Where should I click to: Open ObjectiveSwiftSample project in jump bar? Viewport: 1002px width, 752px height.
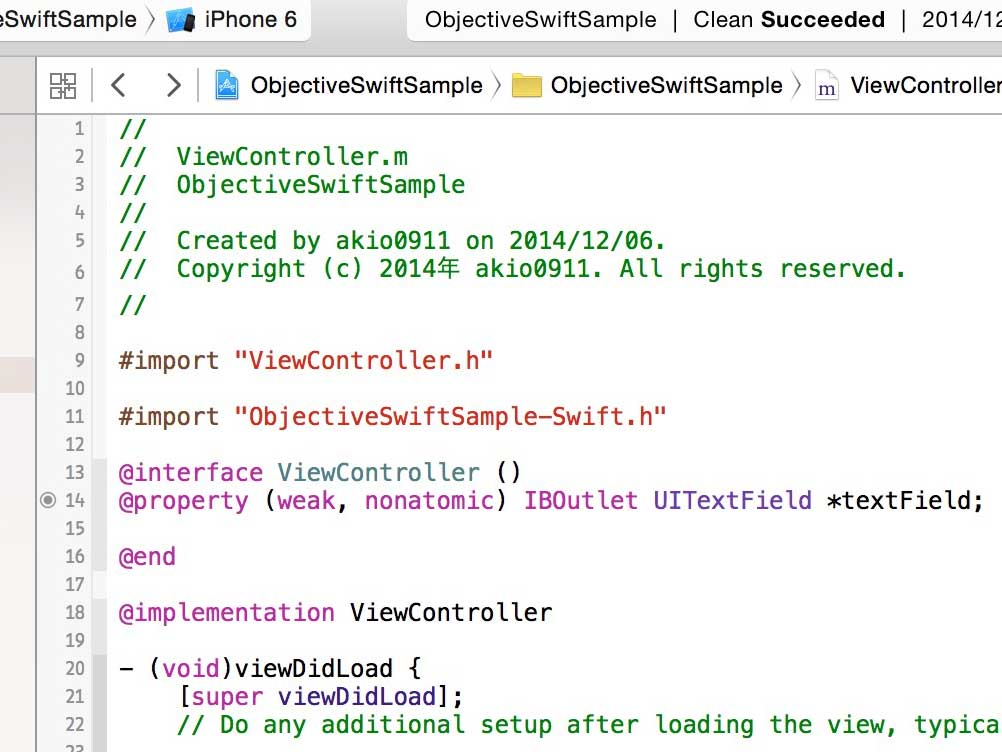[366, 85]
